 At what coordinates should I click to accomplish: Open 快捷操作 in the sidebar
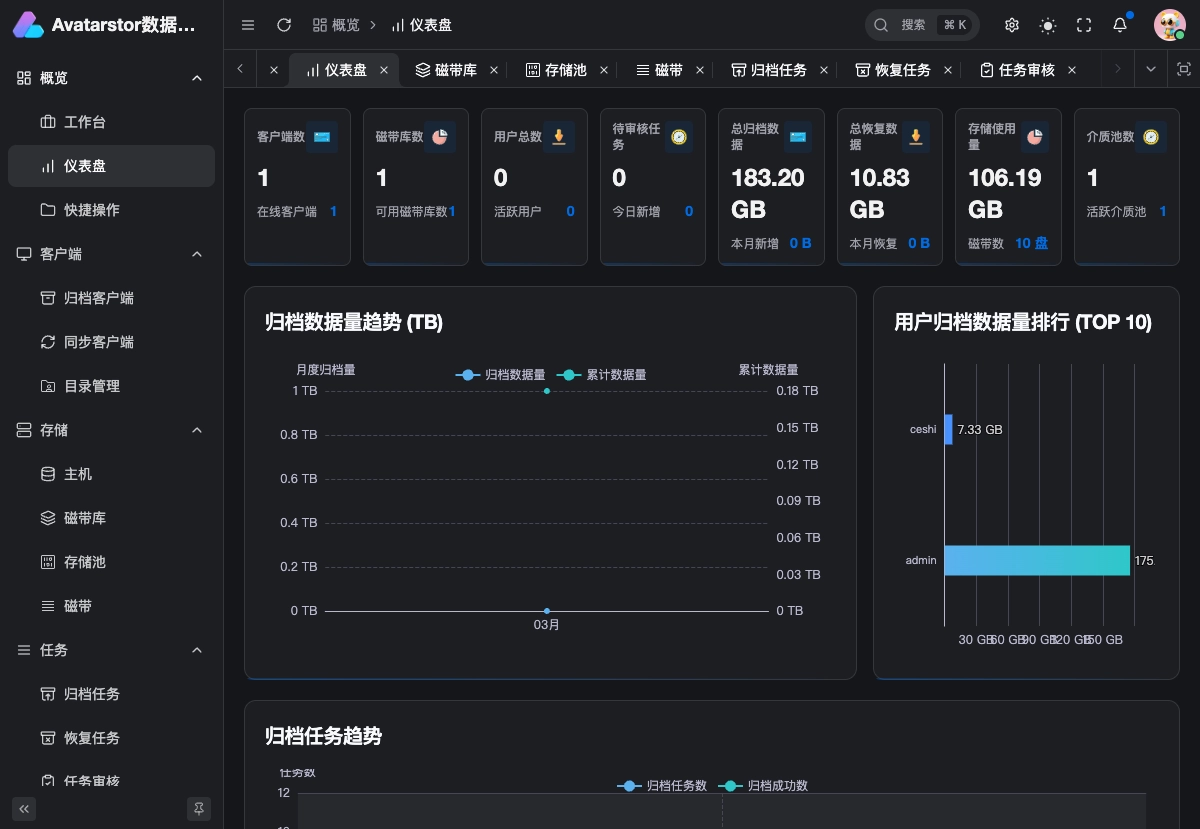(111, 210)
